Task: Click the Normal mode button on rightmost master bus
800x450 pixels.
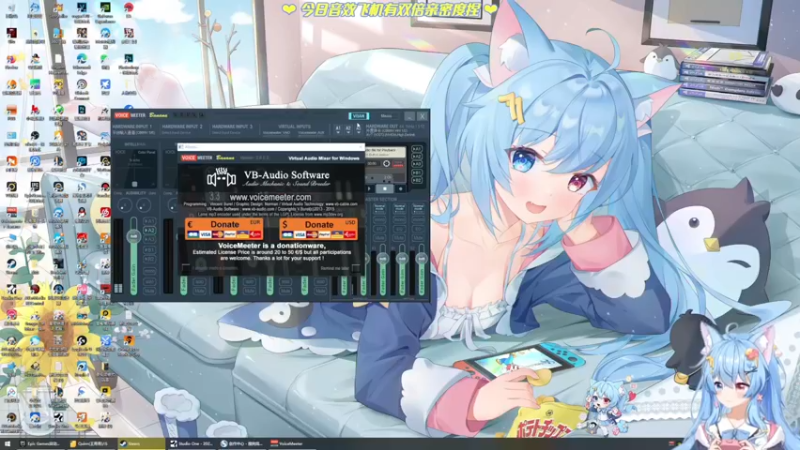Action: click(418, 208)
